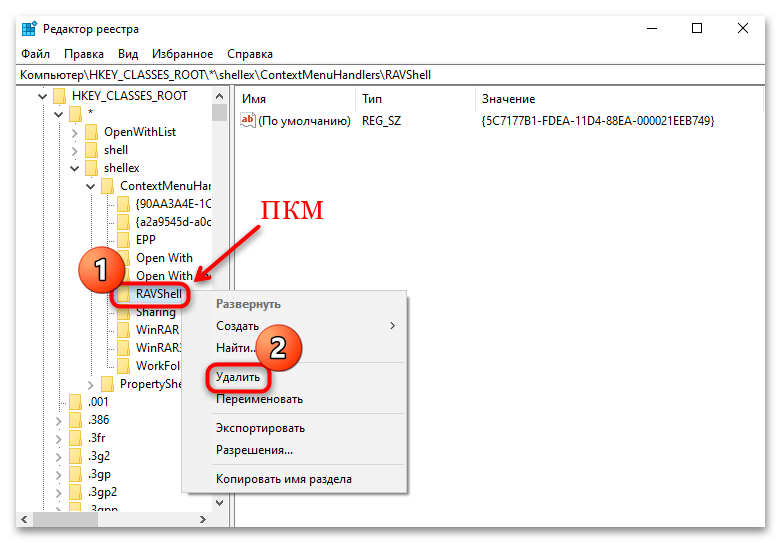Select the * key folder icon
Image resolution: width=781 pixels, height=543 pixels.
(75, 114)
